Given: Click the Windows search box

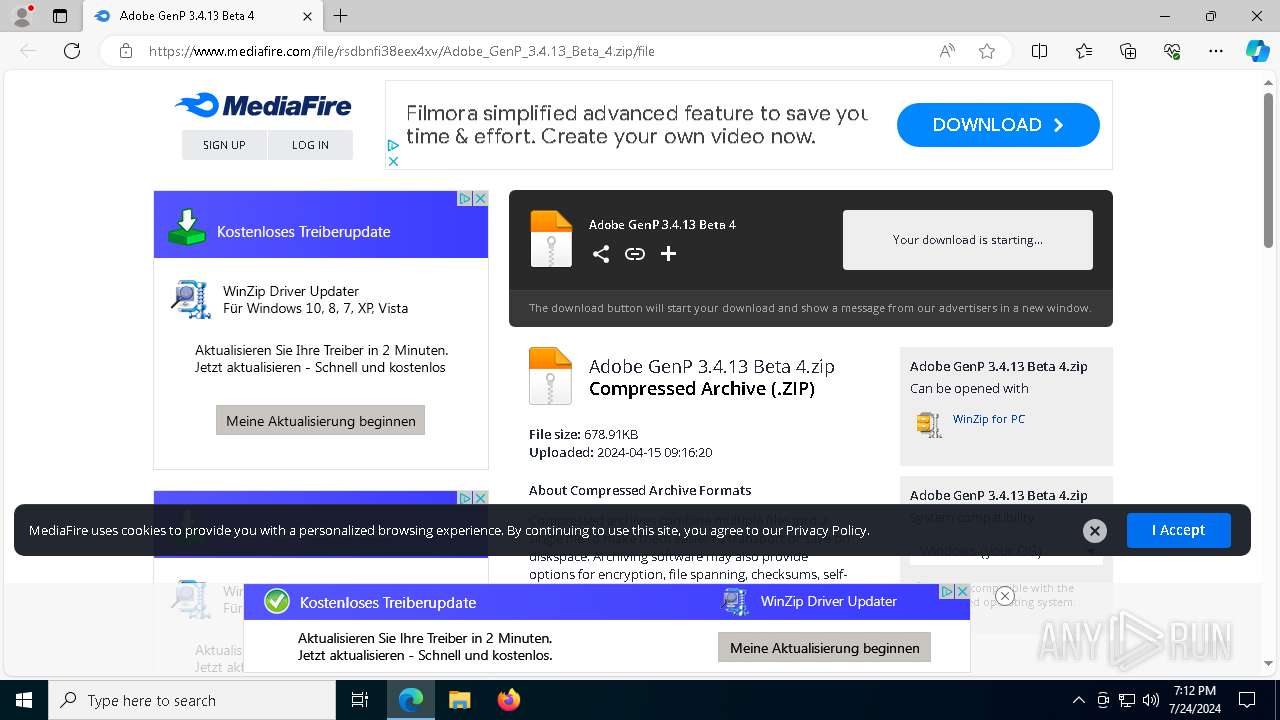Looking at the screenshot, I should click(192, 700).
